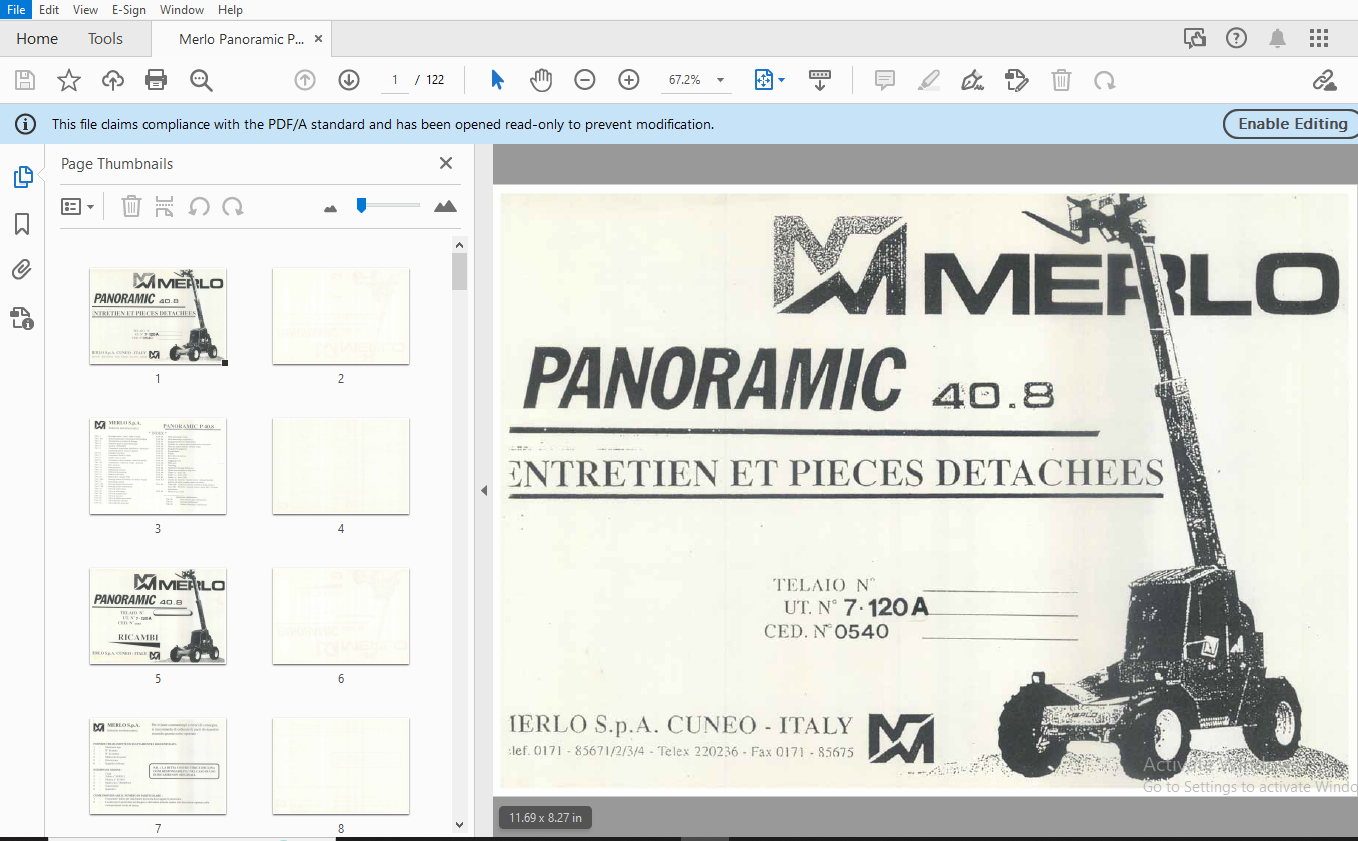Image resolution: width=1358 pixels, height=841 pixels.
Task: Click the thumbnails scrollbar down arrow
Action: pos(460,825)
